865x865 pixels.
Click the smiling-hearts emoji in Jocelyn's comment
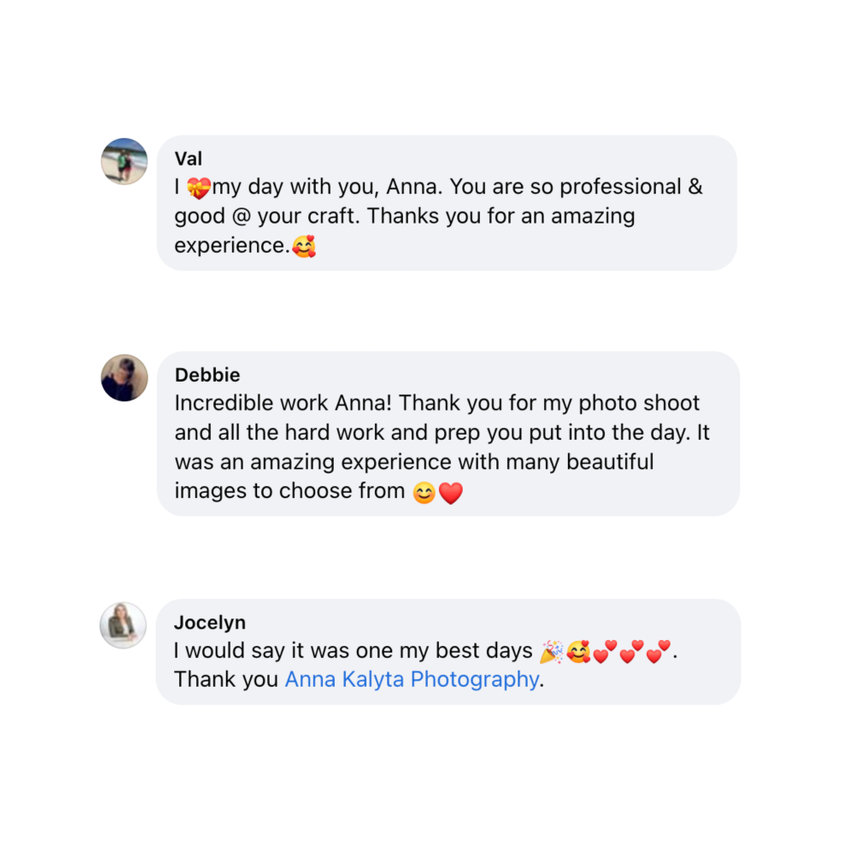[x=578, y=652]
